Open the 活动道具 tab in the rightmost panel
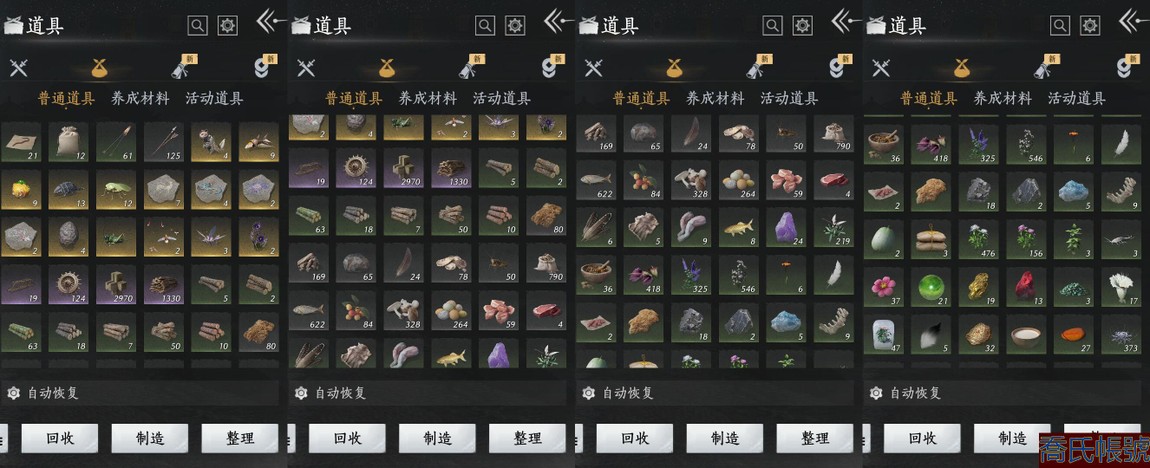 [1077, 98]
